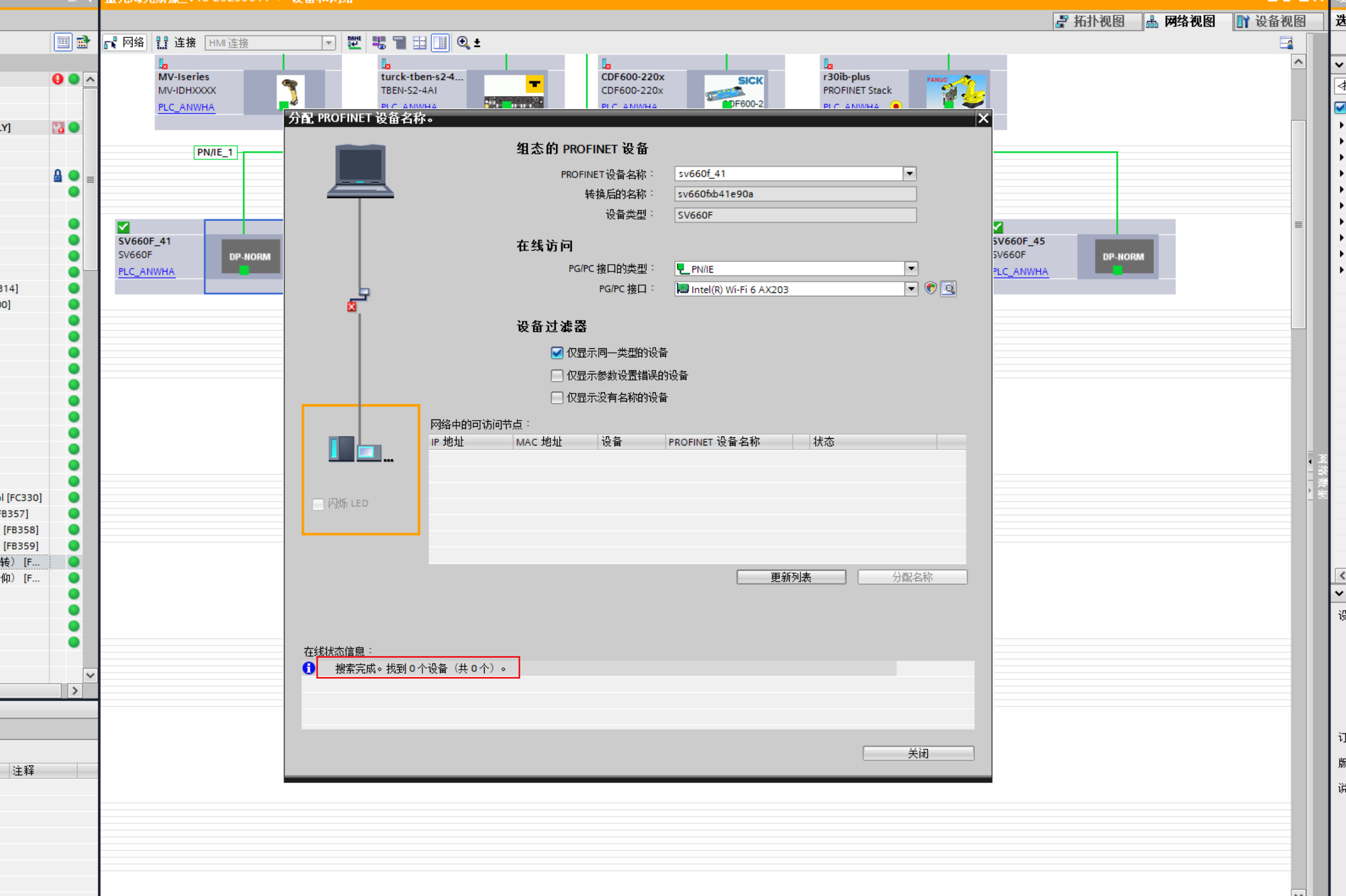
Task: Click the search icon beside PG/PC interface
Action: pos(948,289)
